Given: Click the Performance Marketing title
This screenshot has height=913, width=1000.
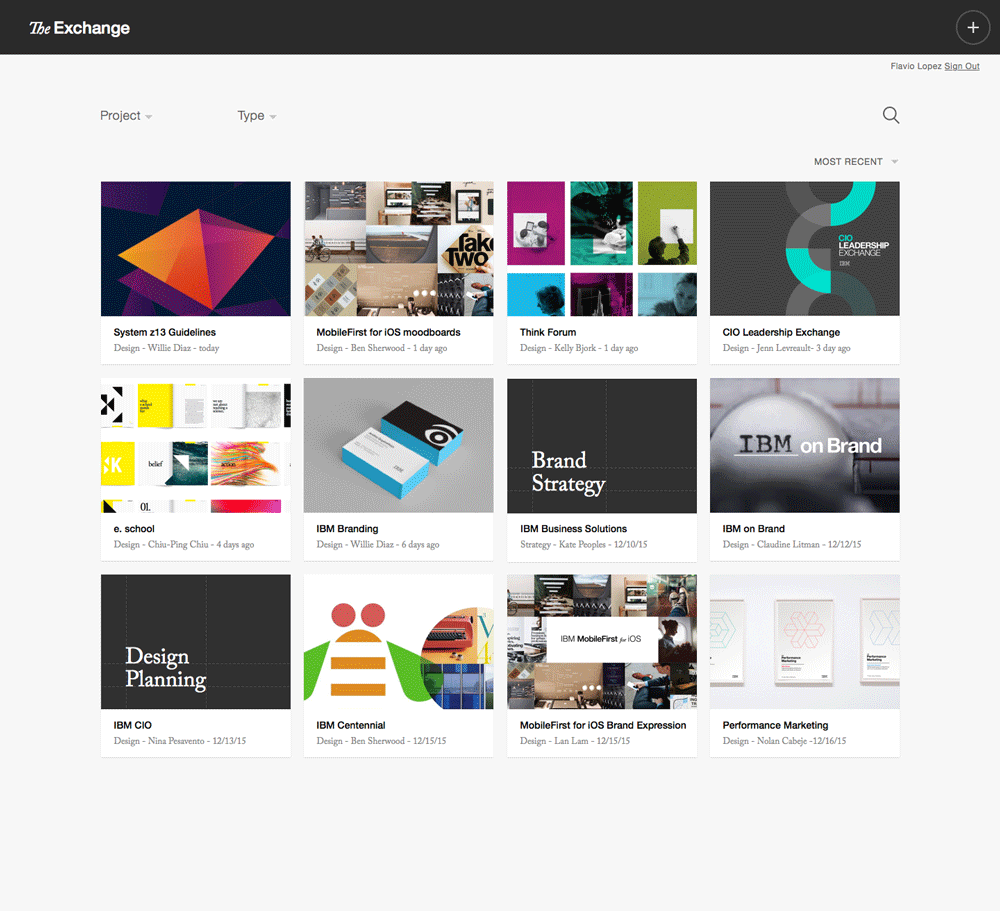Looking at the screenshot, I should click(x=775, y=725).
